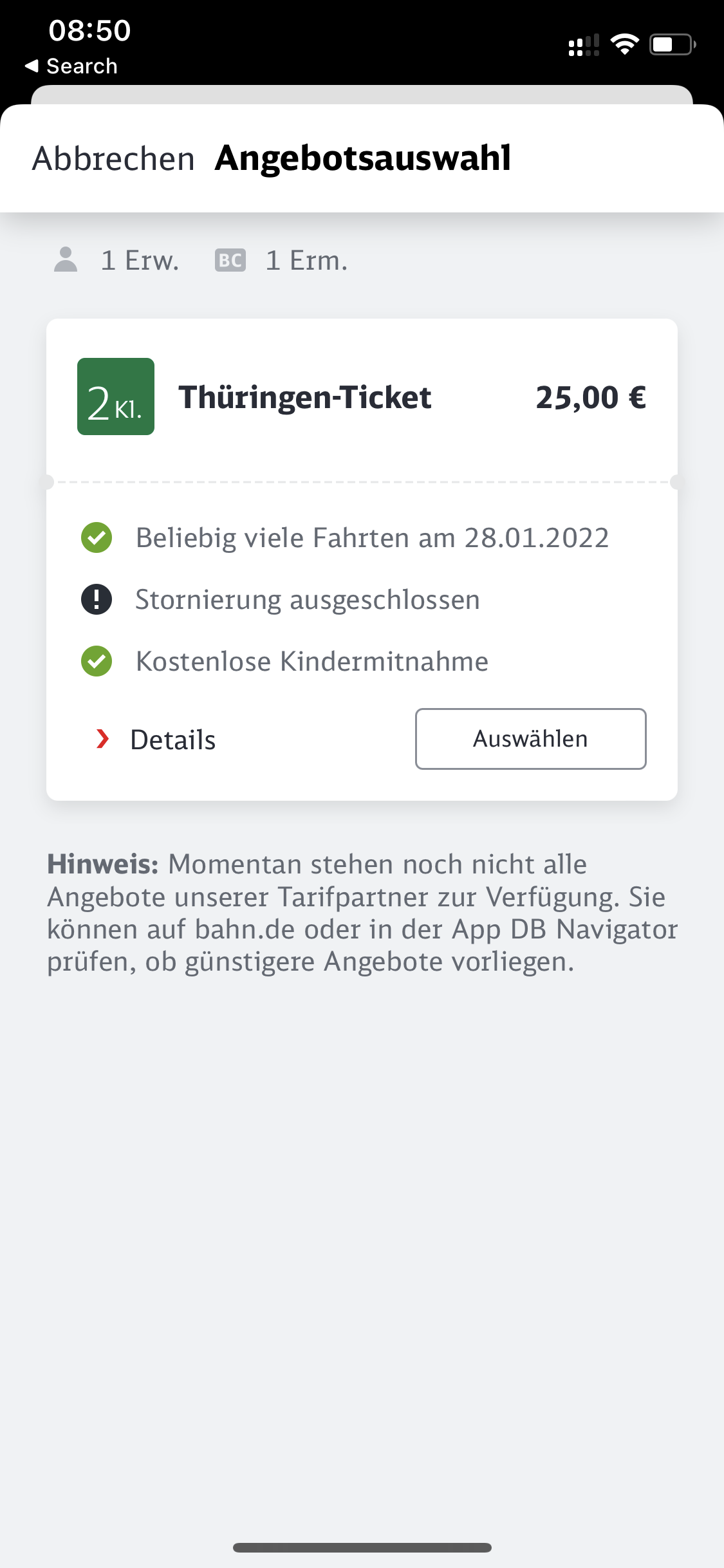Expand the red Details chevron

[x=102, y=739]
